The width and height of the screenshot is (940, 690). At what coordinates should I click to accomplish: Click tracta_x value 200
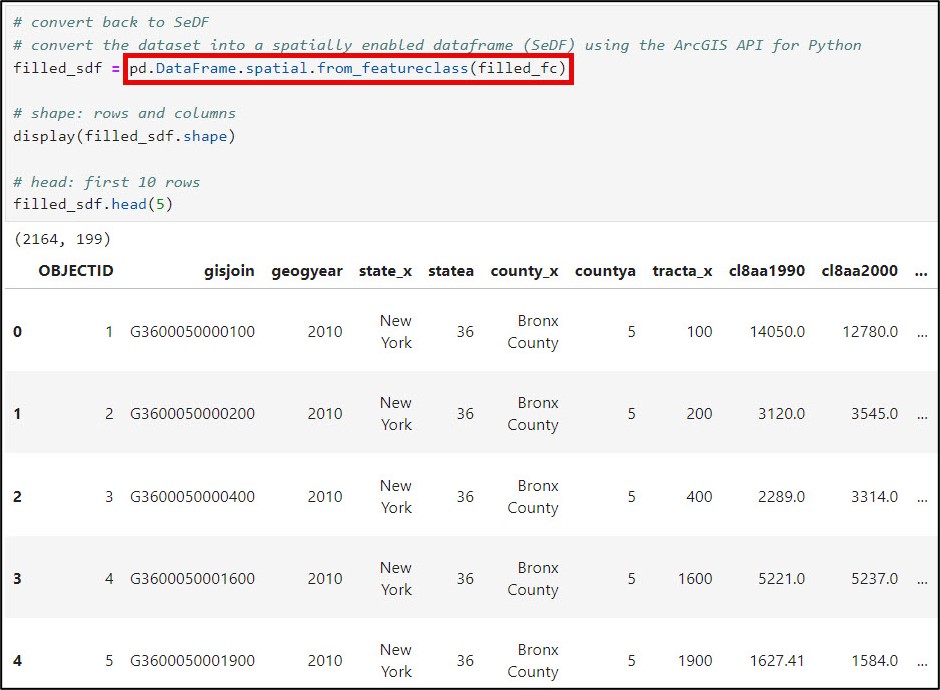pos(700,414)
